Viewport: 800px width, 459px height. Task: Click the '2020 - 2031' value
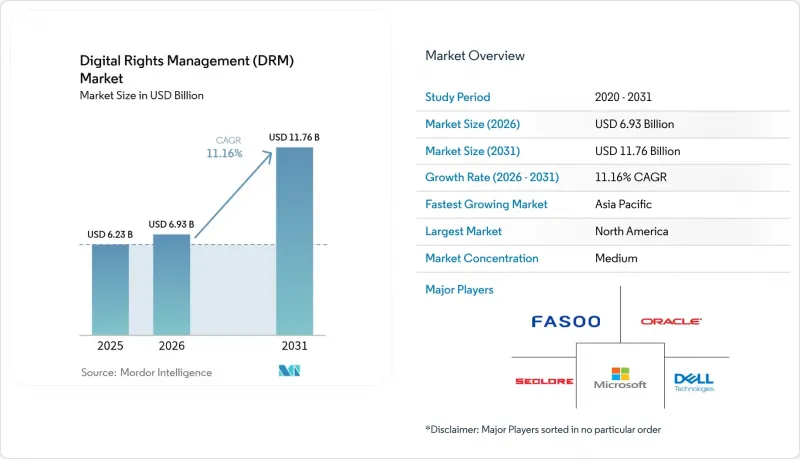(x=623, y=97)
